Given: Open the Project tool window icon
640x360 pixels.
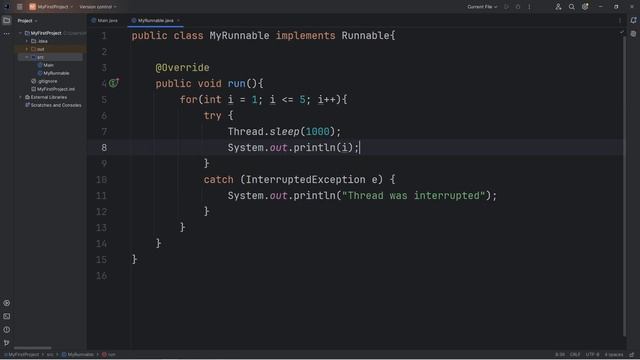Looking at the screenshot, I should [7, 20].
